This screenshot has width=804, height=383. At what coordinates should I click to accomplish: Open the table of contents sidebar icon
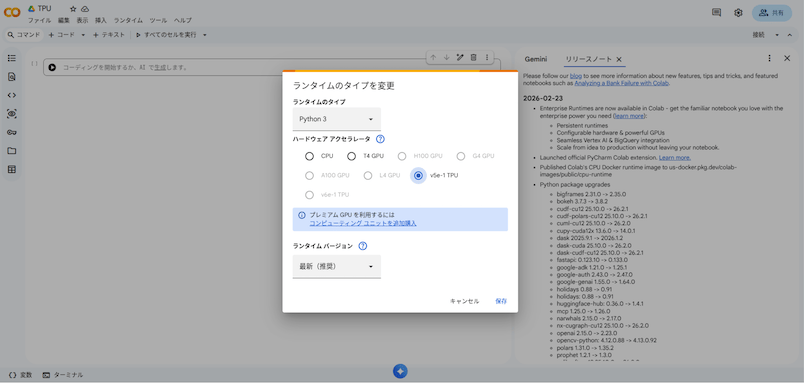point(12,58)
